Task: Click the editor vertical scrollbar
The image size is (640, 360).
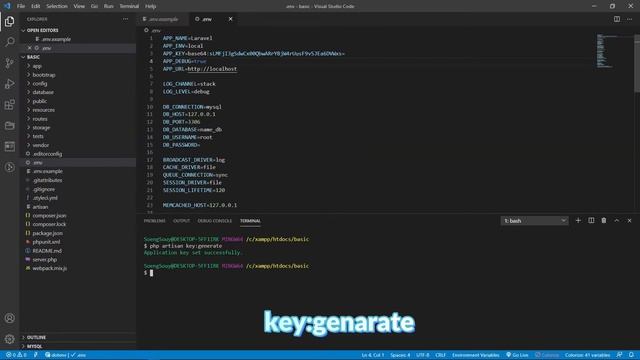Action: click(637, 64)
